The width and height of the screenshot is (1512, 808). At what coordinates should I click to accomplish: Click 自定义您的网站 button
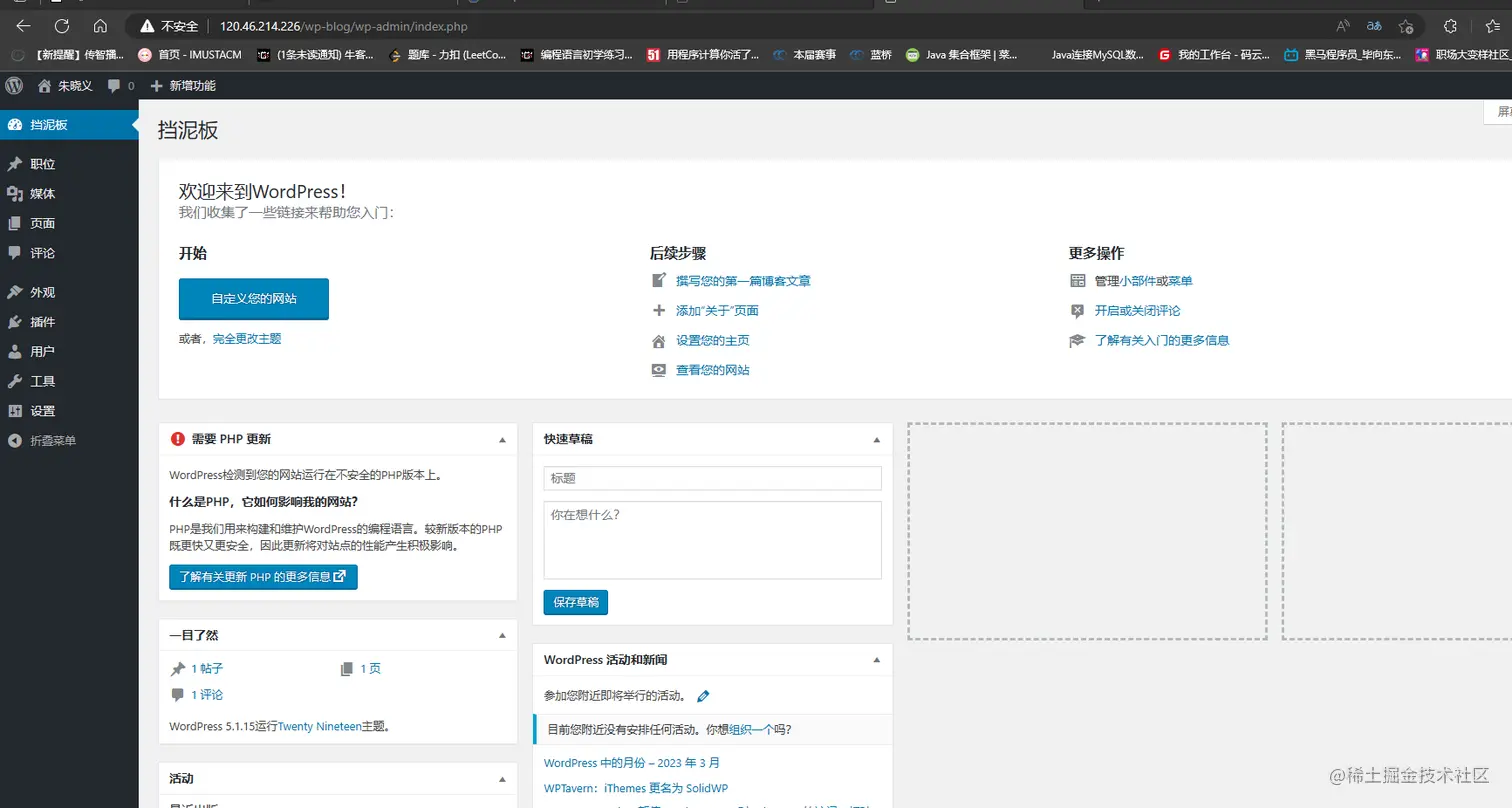pos(254,299)
